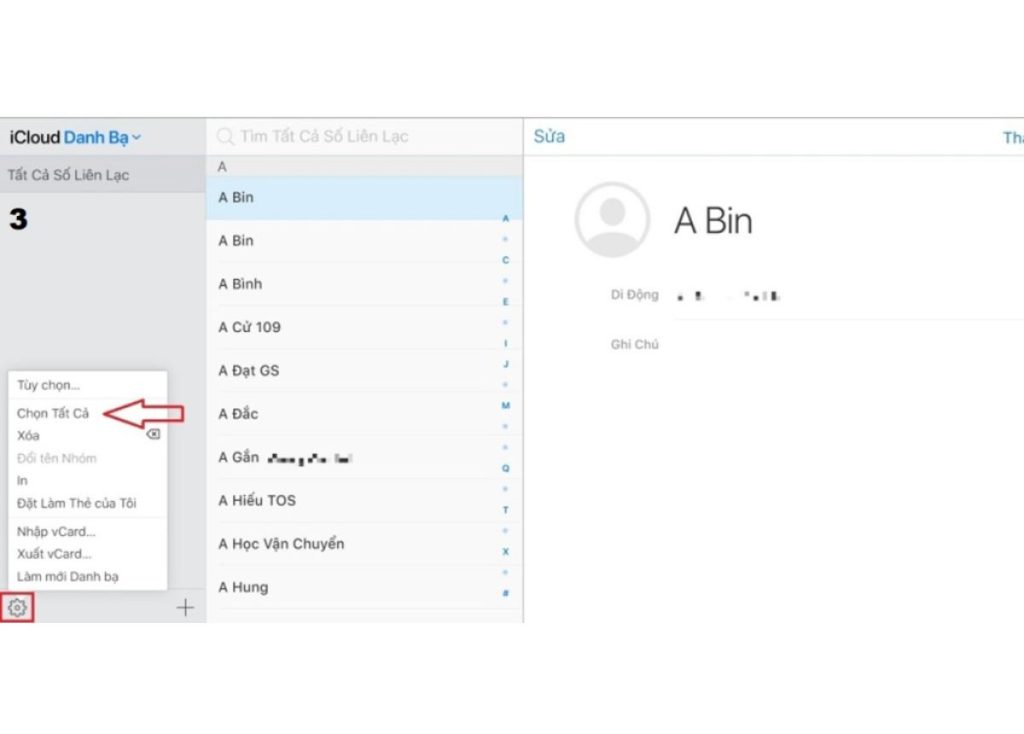Click the search magnifier icon
Image resolution: width=1024 pixels, height=734 pixels.
225,136
